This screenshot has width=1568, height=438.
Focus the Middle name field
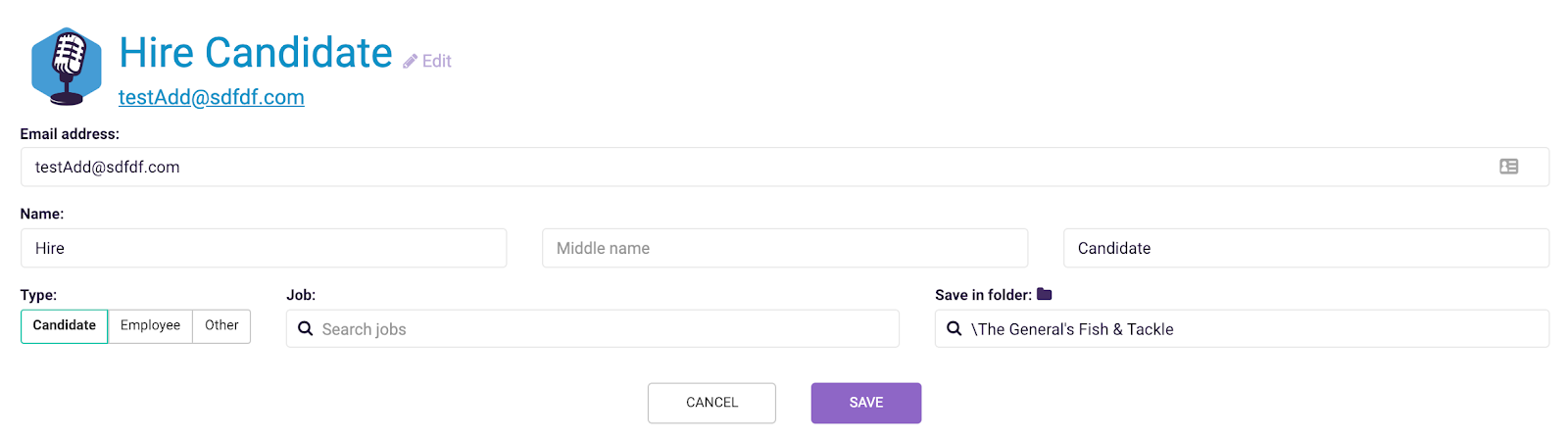pos(785,249)
